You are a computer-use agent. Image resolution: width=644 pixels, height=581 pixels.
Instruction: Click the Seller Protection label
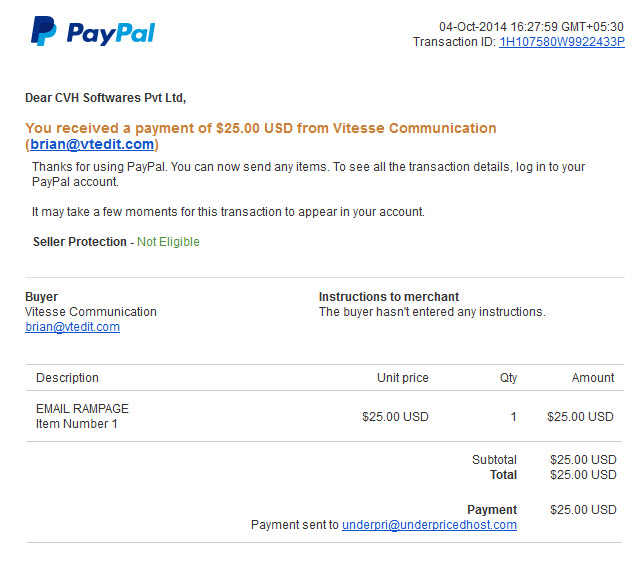[x=80, y=242]
